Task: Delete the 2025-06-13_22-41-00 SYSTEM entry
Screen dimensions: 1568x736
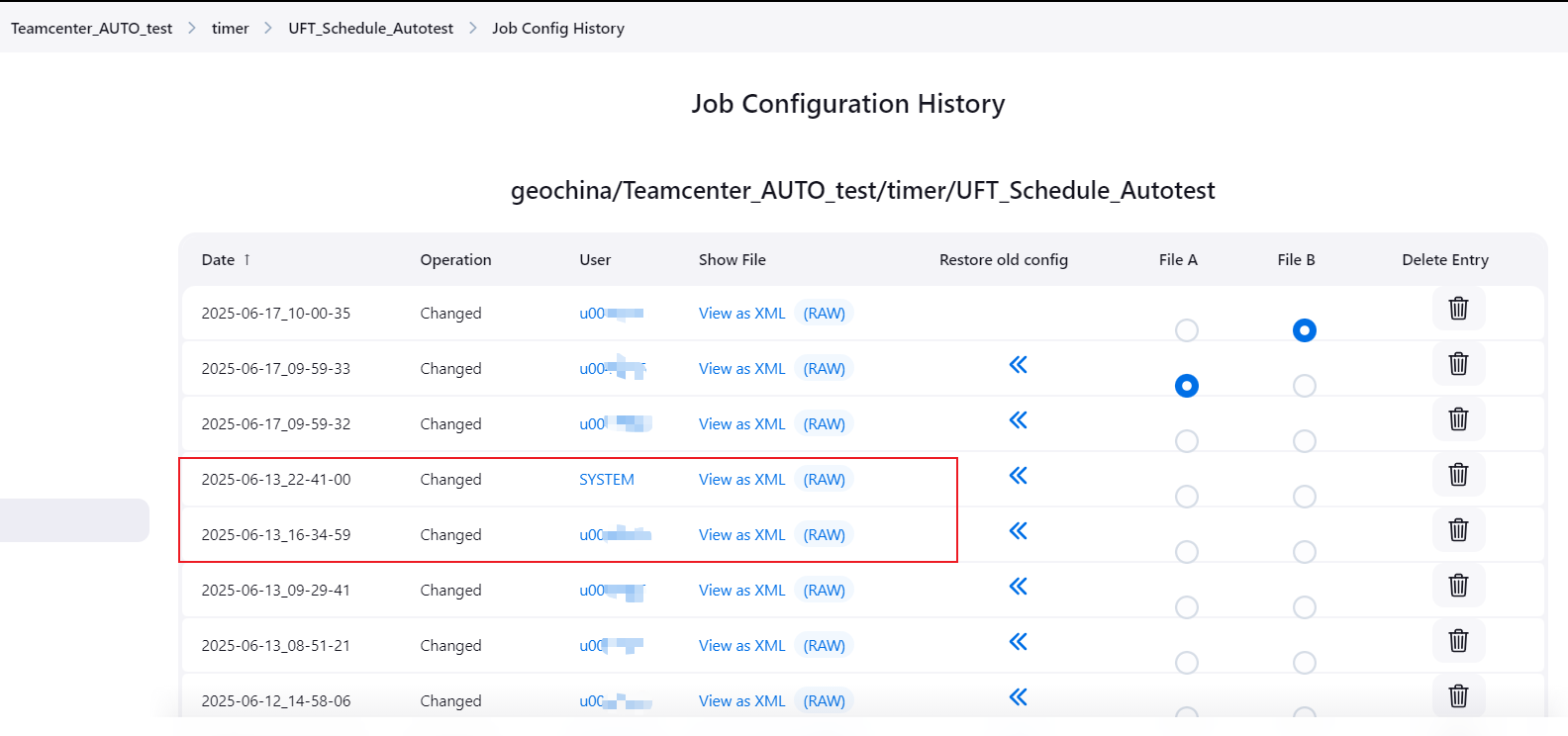Action: (x=1458, y=475)
